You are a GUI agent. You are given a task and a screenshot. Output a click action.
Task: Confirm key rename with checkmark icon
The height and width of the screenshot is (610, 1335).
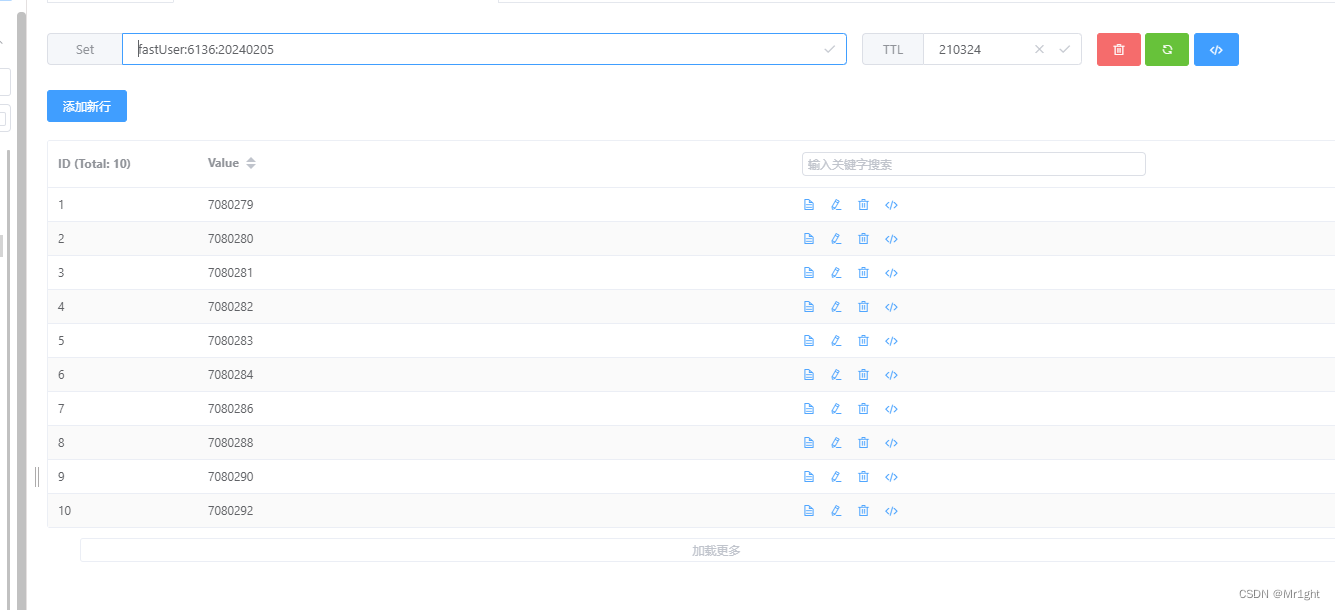829,49
